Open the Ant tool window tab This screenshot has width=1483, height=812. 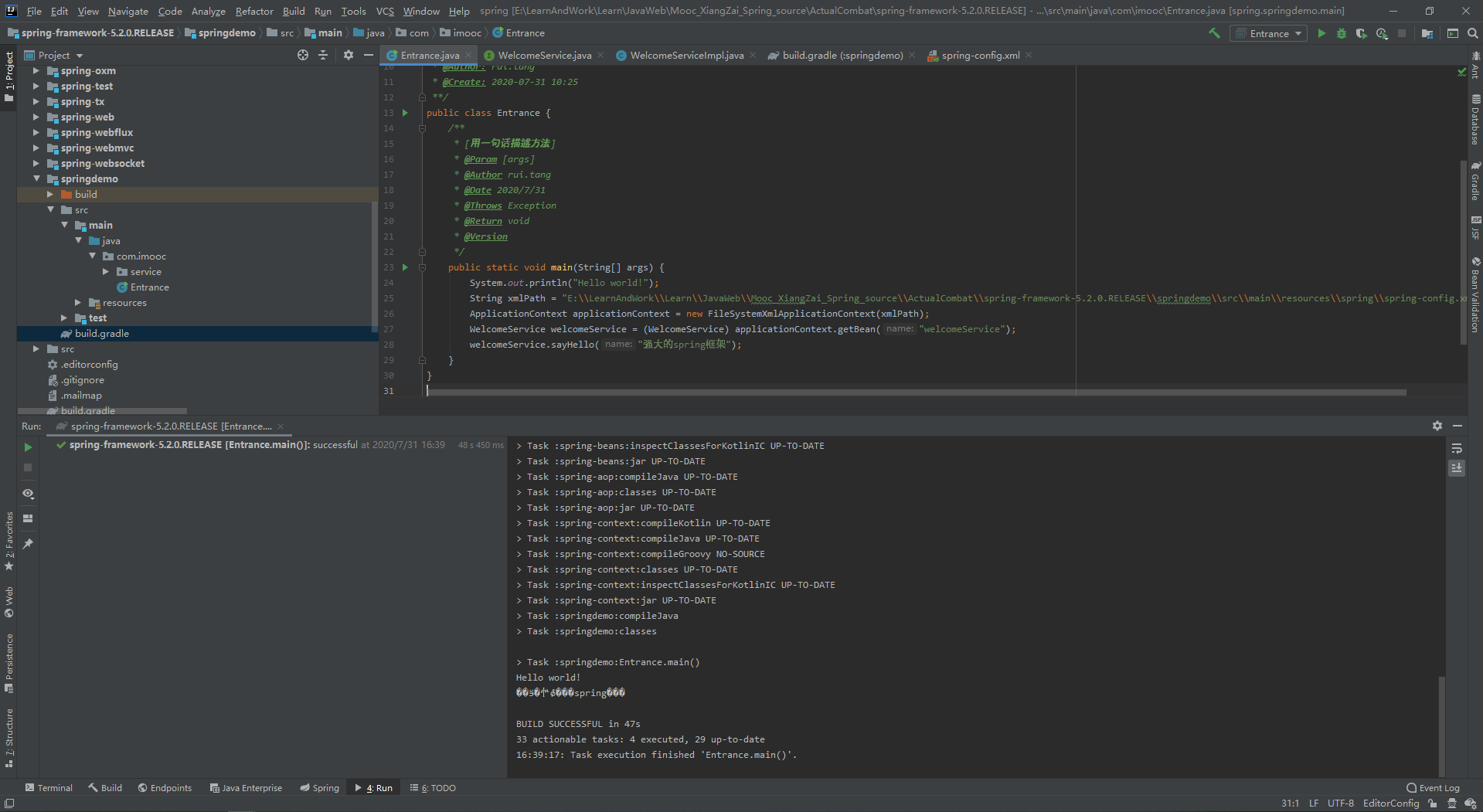click(1475, 65)
